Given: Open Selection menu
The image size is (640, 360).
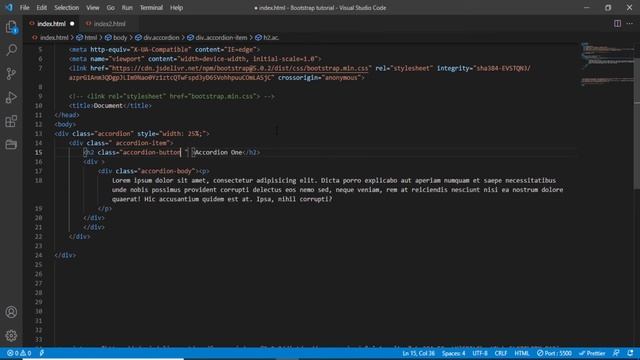Looking at the screenshot, I should (67, 8).
